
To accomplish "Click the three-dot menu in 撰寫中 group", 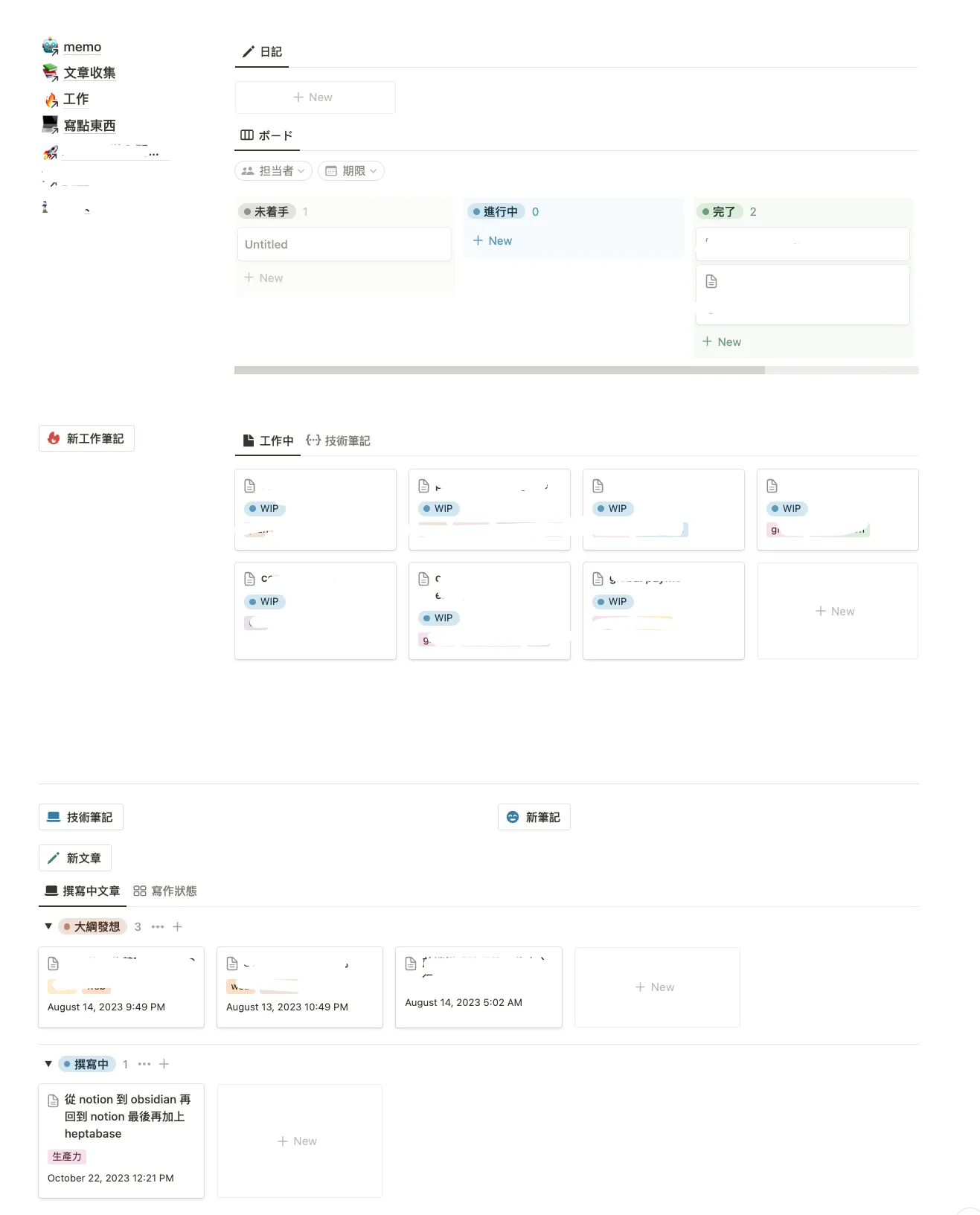I will pyautogui.click(x=144, y=1064).
